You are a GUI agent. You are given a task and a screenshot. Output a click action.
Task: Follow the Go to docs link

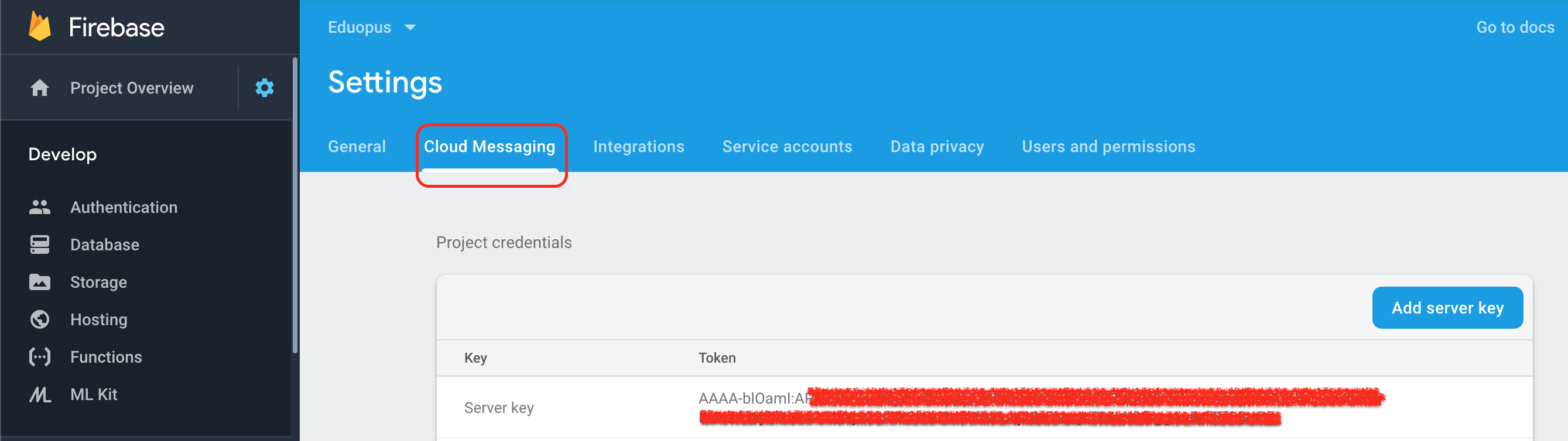click(x=1515, y=27)
